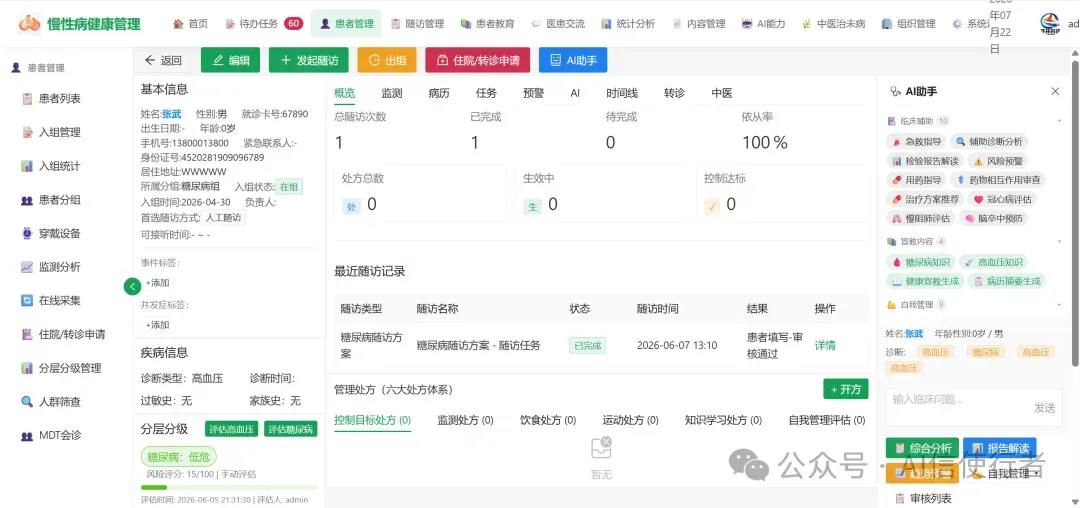The image size is (1080, 508).
Task: Switch to the 监测 tab
Action: (392, 93)
